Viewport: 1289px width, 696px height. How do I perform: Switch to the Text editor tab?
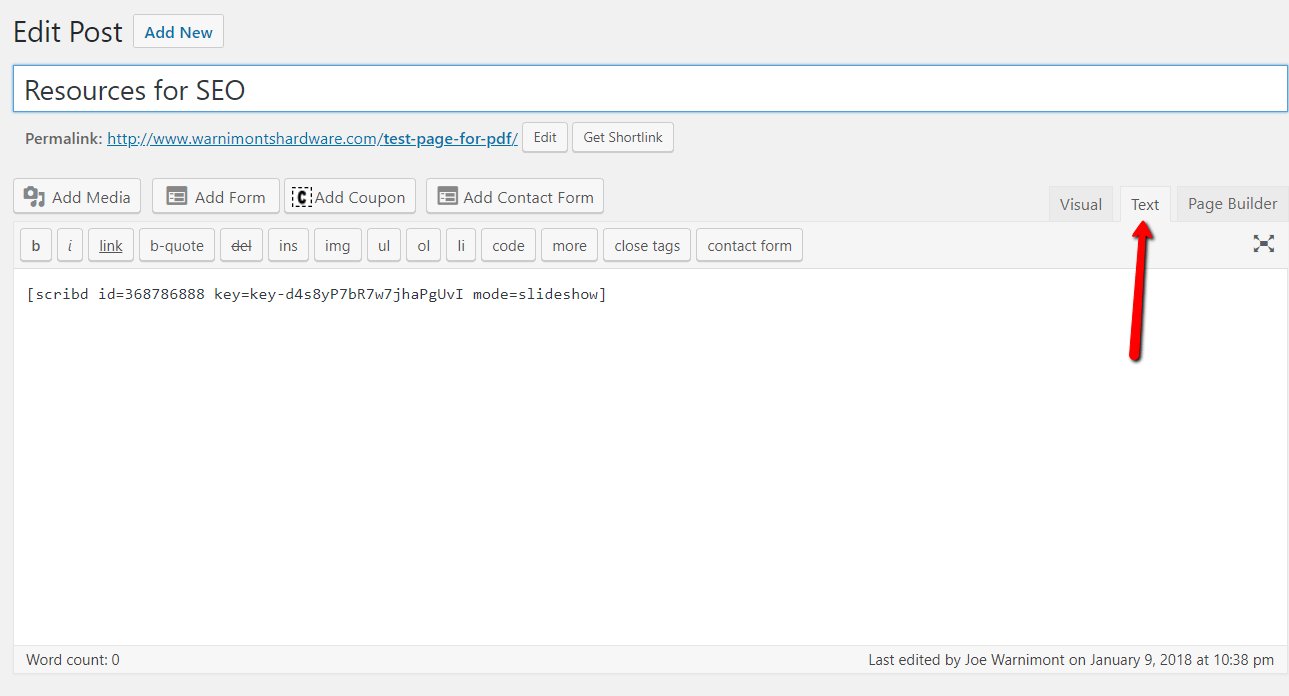click(x=1145, y=204)
